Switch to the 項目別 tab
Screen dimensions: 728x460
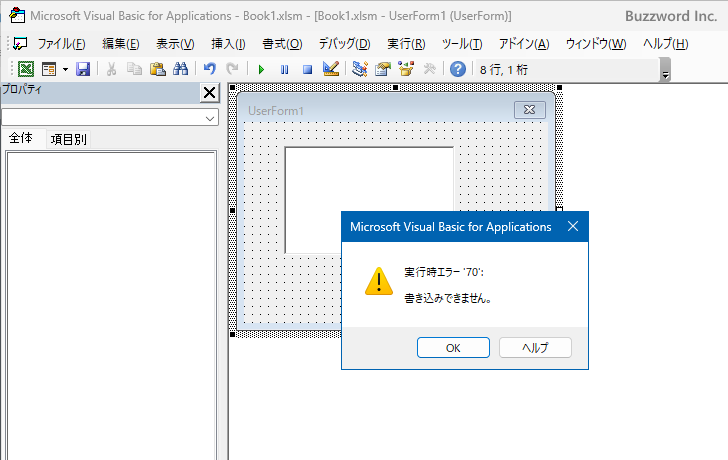[x=69, y=139]
